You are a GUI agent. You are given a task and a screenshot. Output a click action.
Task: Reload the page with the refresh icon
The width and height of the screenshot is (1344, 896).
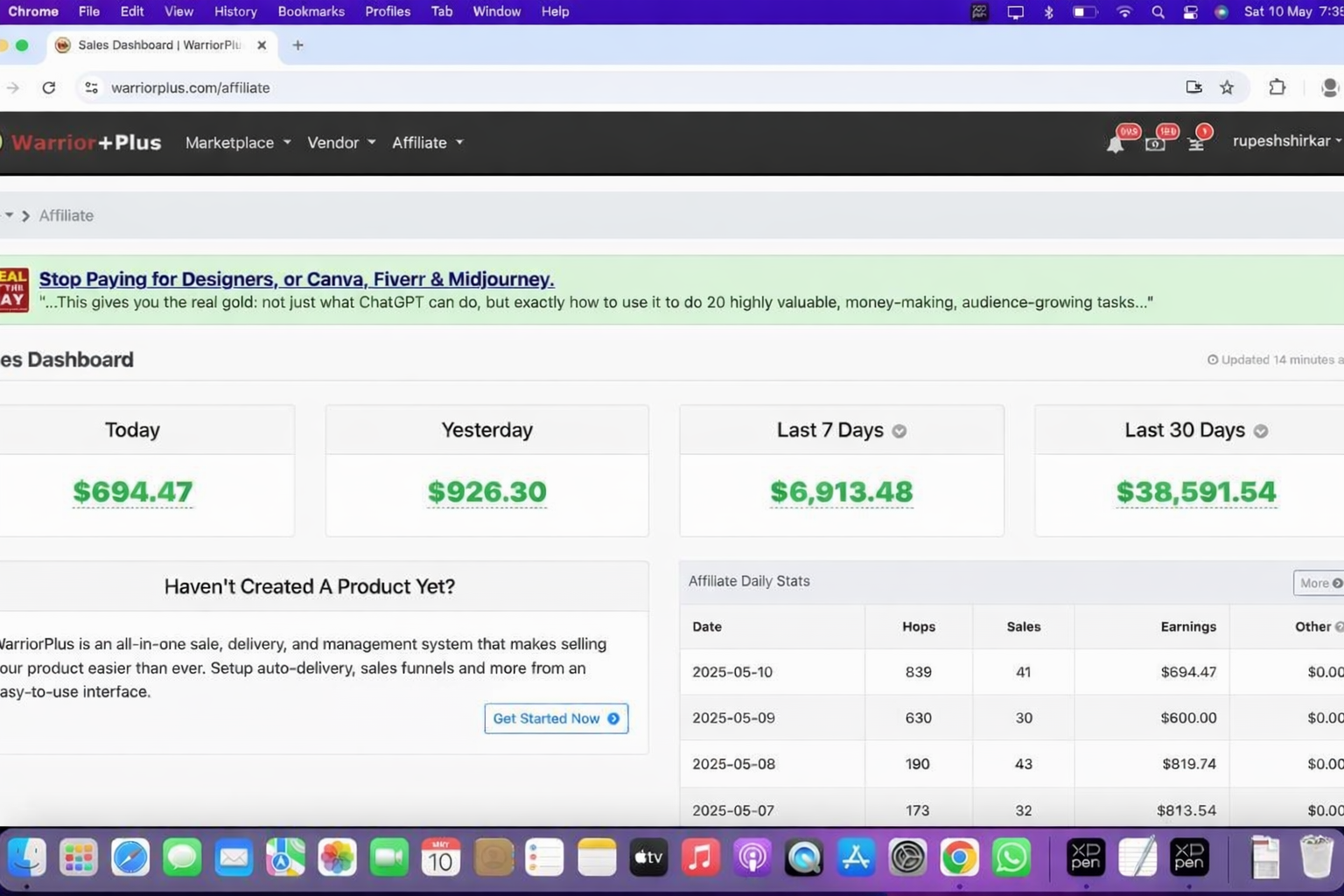(49, 87)
